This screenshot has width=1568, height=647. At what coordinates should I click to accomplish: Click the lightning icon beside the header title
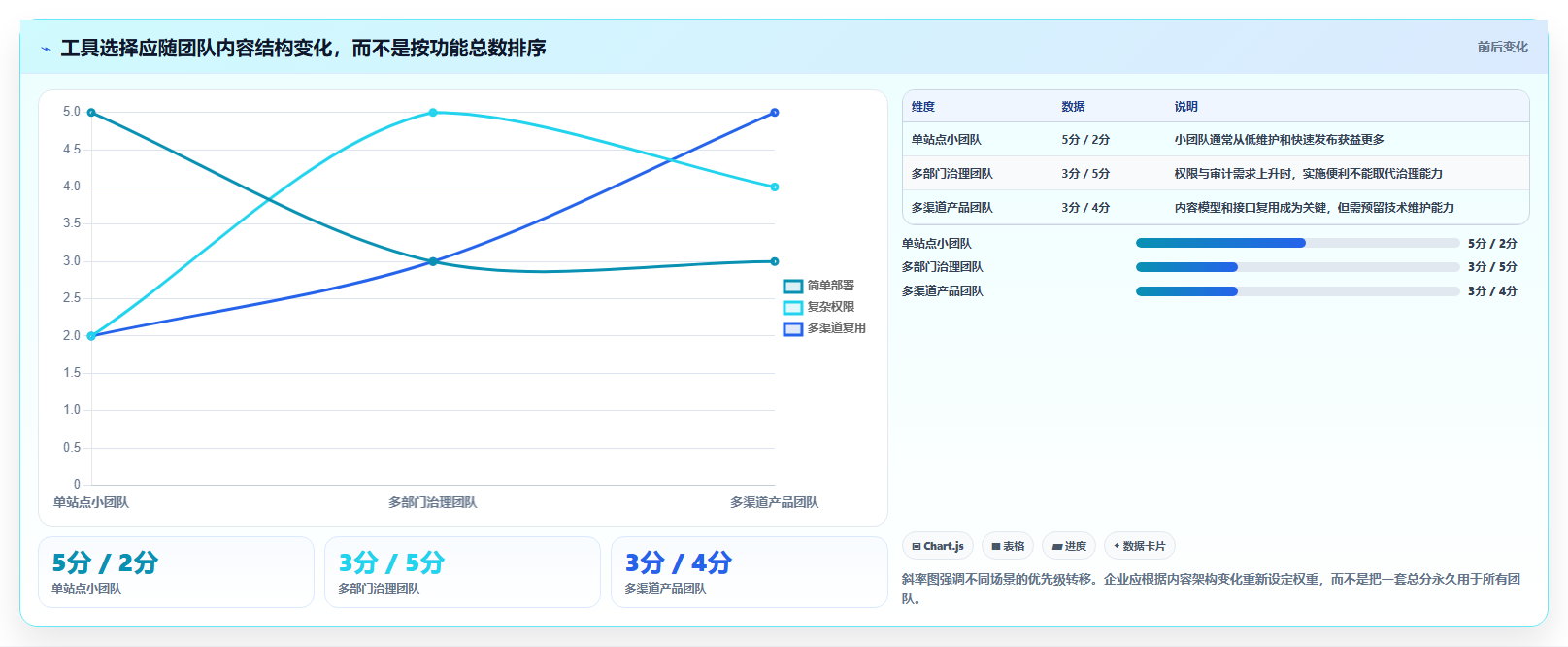click(x=46, y=49)
